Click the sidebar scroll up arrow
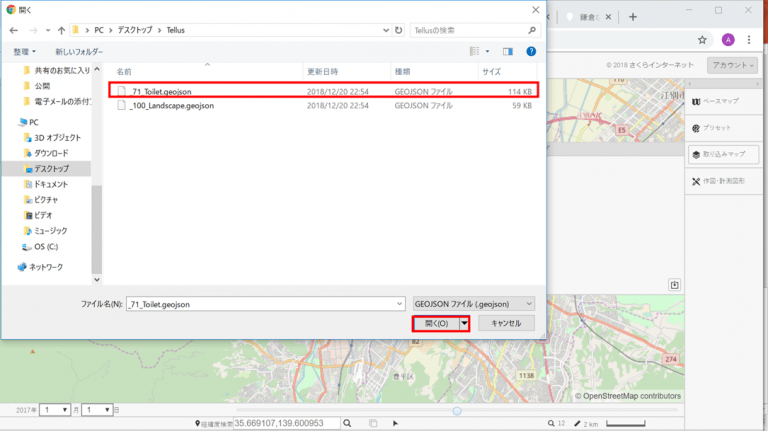 97,69
